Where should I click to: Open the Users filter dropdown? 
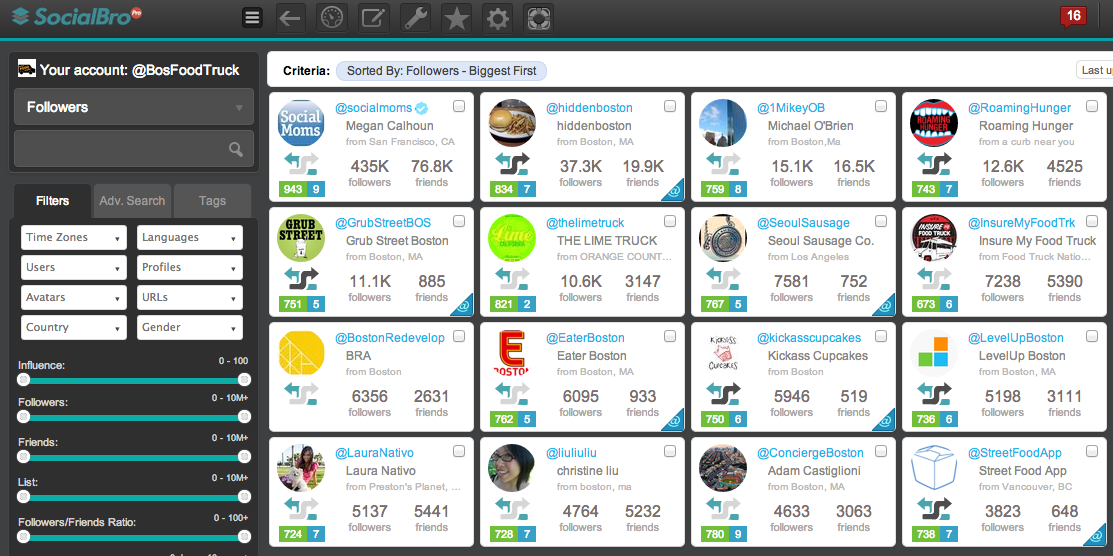tap(74, 268)
